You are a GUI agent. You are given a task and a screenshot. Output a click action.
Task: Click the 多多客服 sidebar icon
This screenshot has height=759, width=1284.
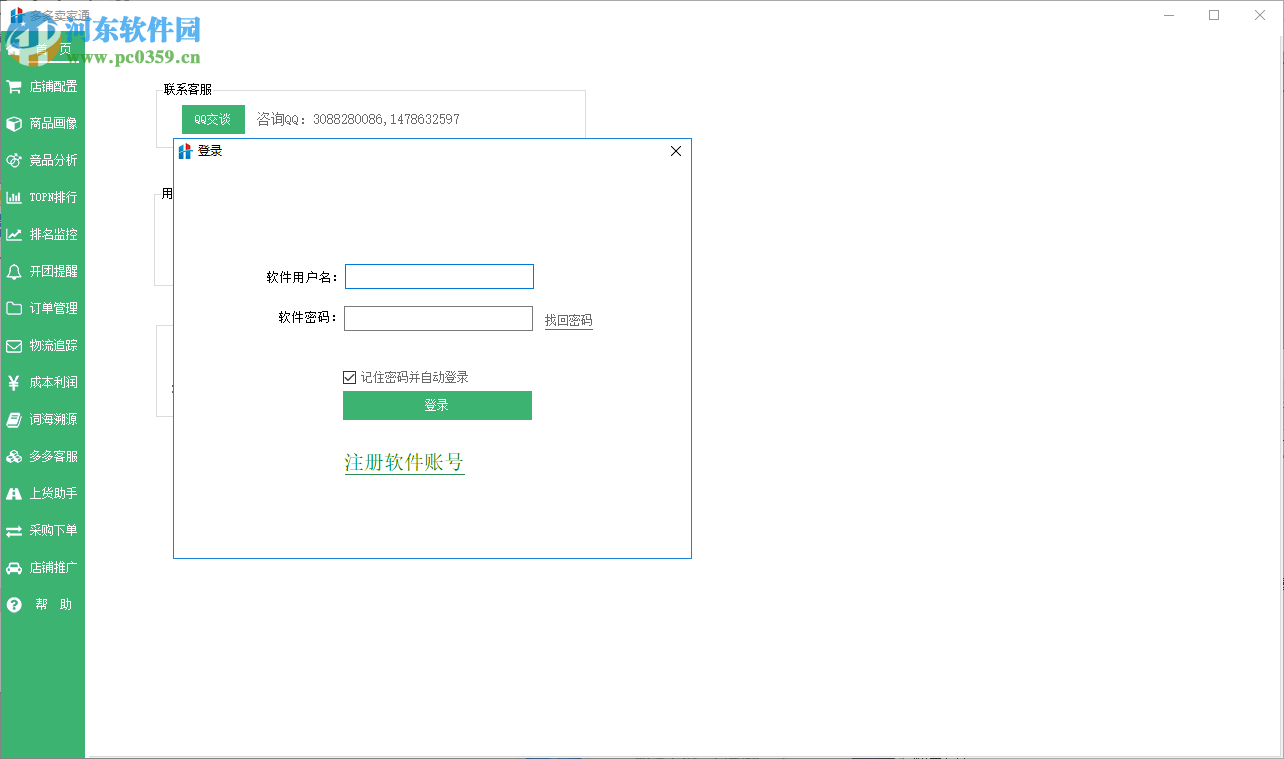[14, 456]
